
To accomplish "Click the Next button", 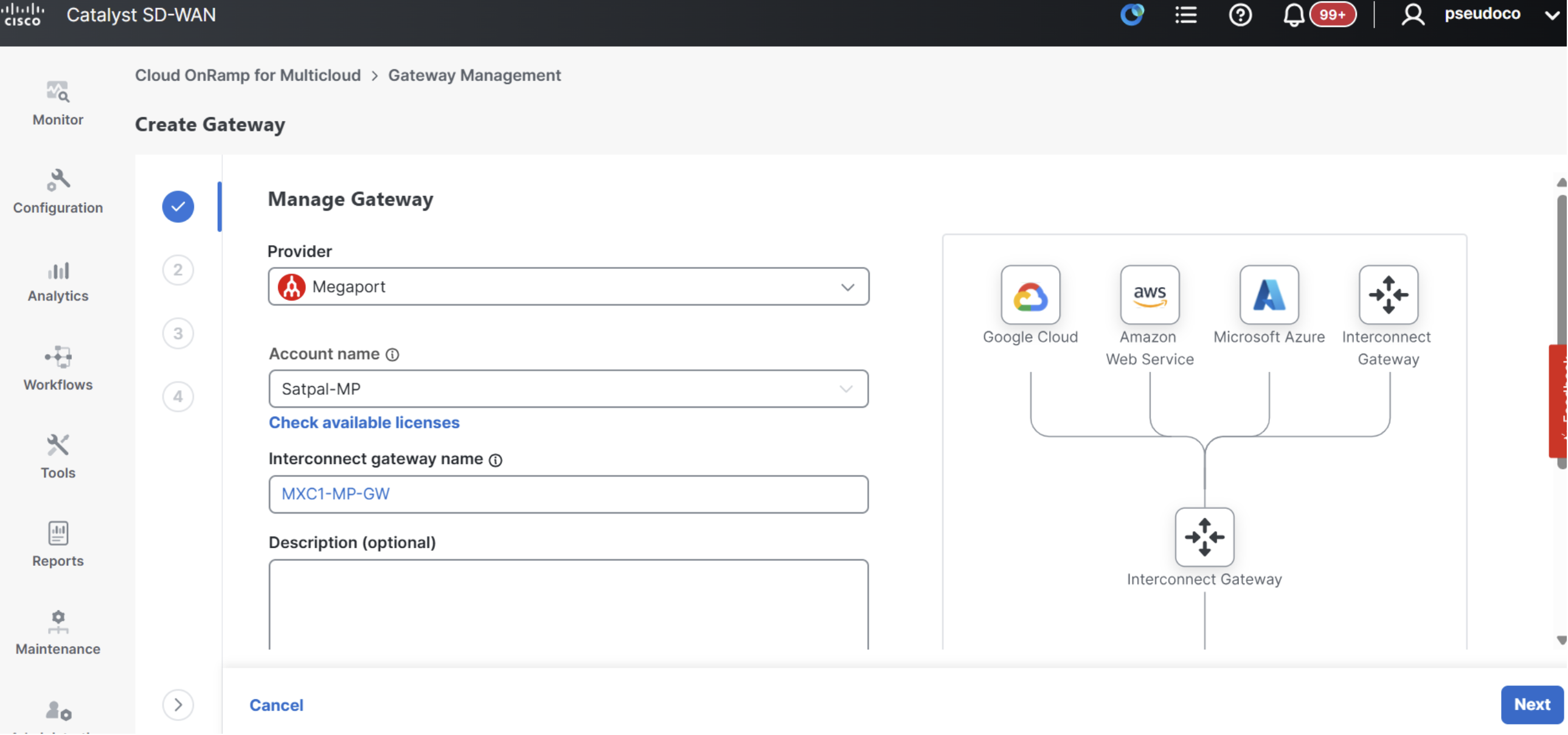I will [1532, 705].
